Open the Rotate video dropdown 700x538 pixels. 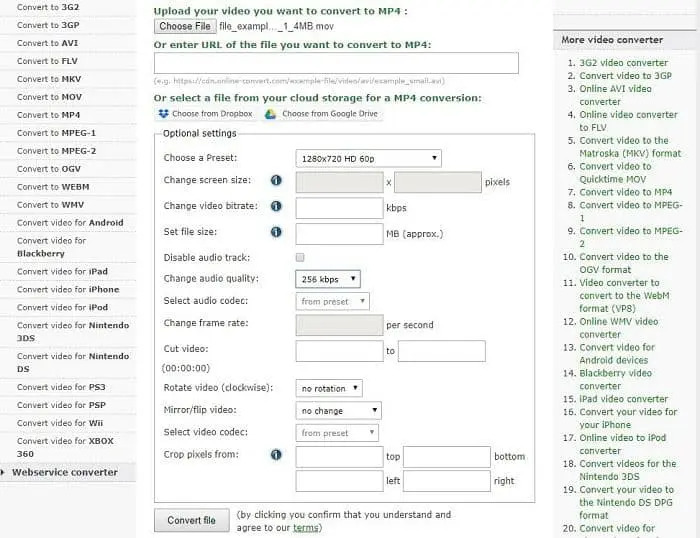[329, 388]
